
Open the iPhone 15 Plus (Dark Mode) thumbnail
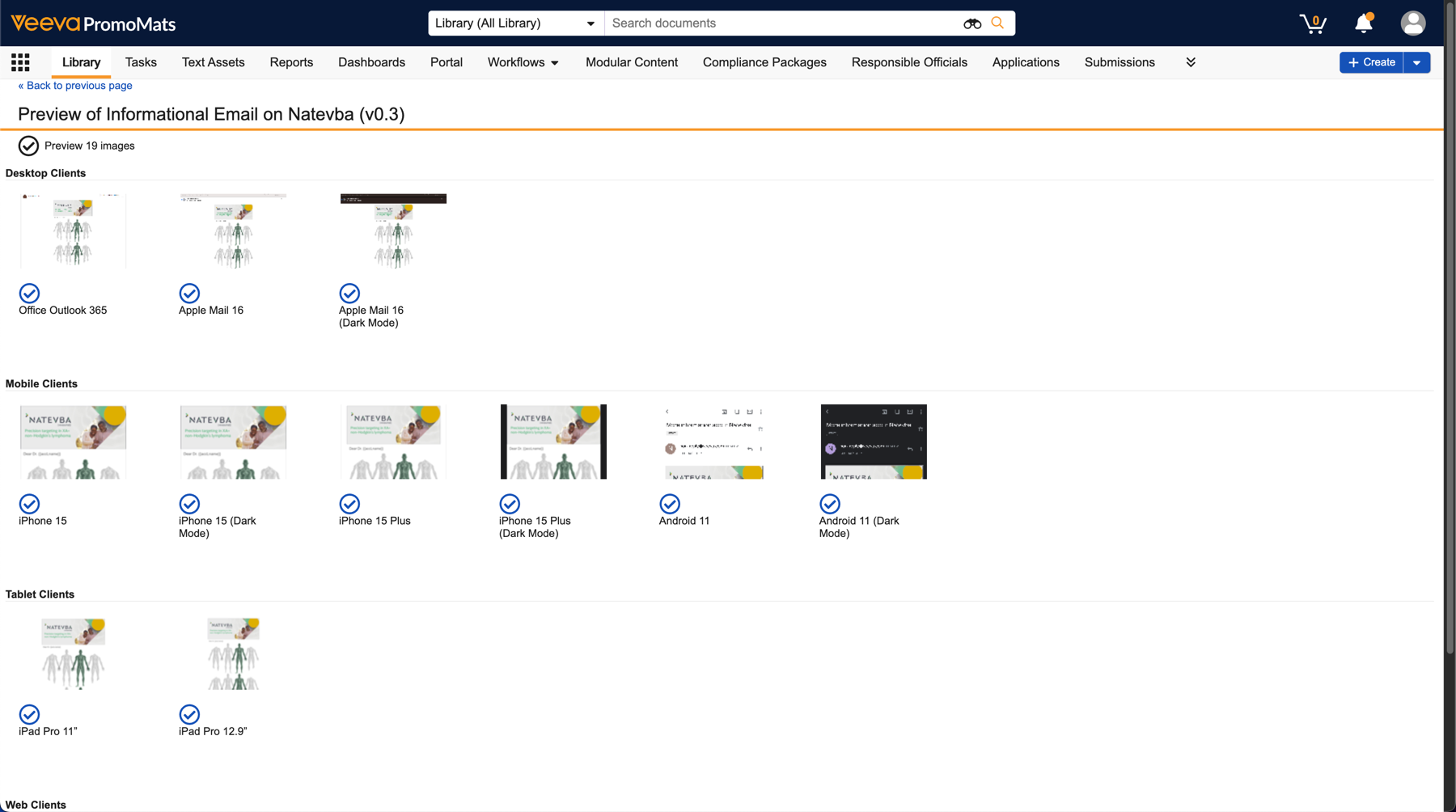coord(553,442)
